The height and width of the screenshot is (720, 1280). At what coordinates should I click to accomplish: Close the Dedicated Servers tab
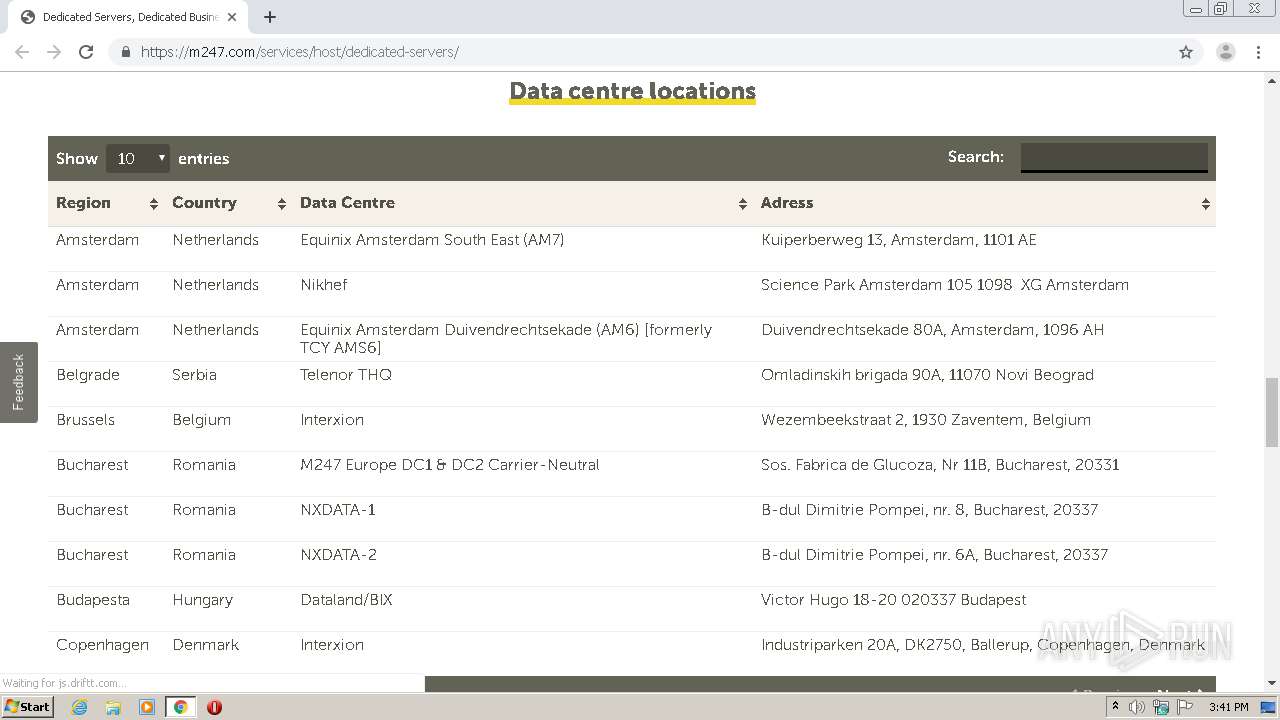[232, 17]
